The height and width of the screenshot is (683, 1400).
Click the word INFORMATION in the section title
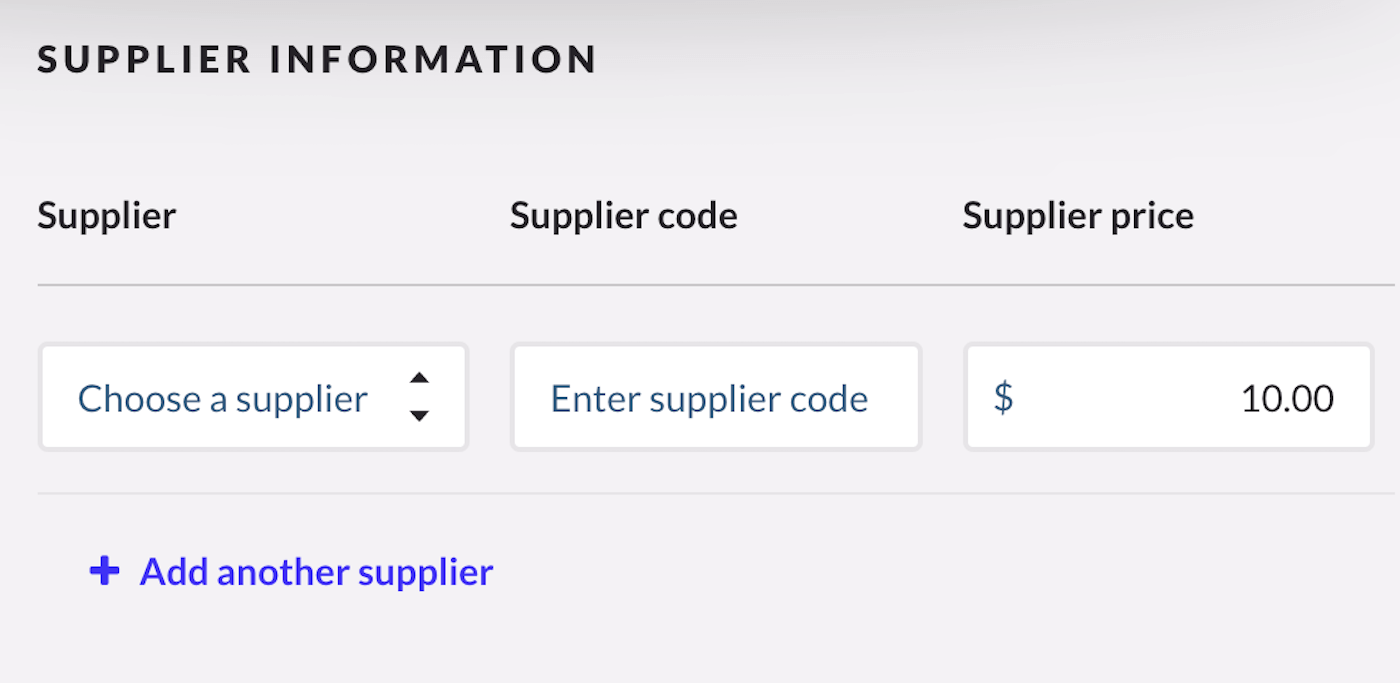point(434,59)
